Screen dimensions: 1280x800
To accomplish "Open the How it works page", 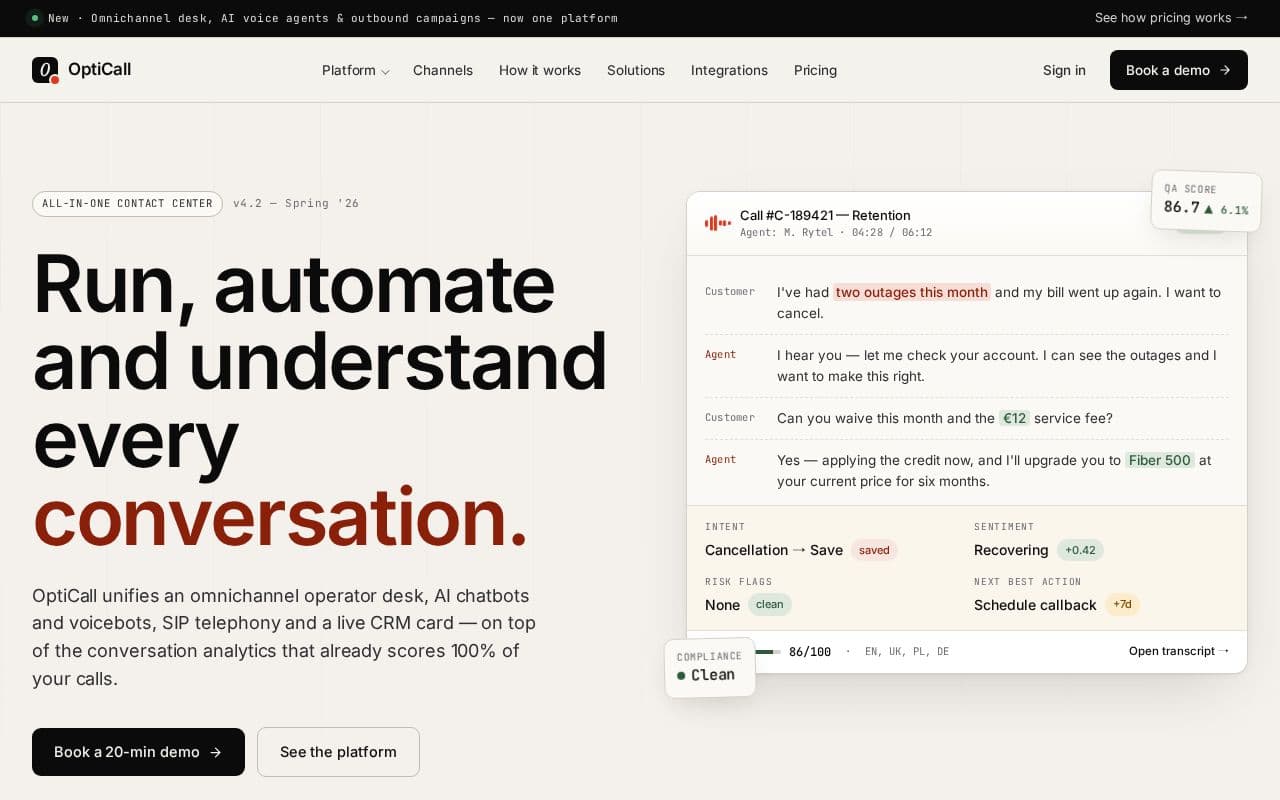I will [x=540, y=70].
